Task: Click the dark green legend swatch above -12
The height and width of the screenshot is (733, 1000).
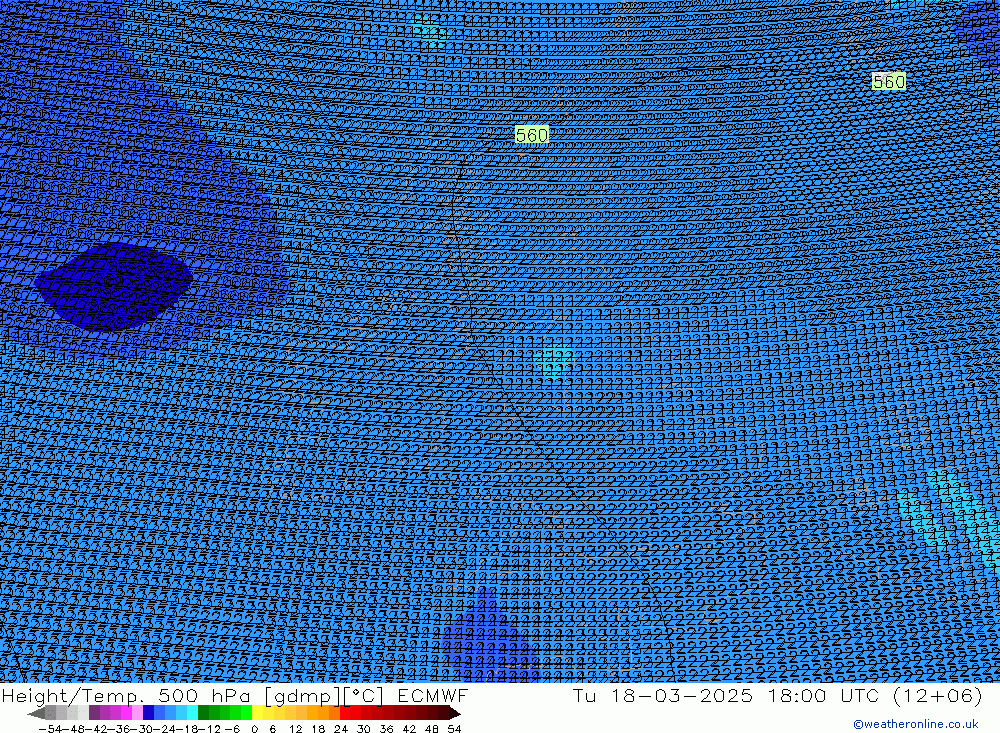Action: click(x=203, y=713)
